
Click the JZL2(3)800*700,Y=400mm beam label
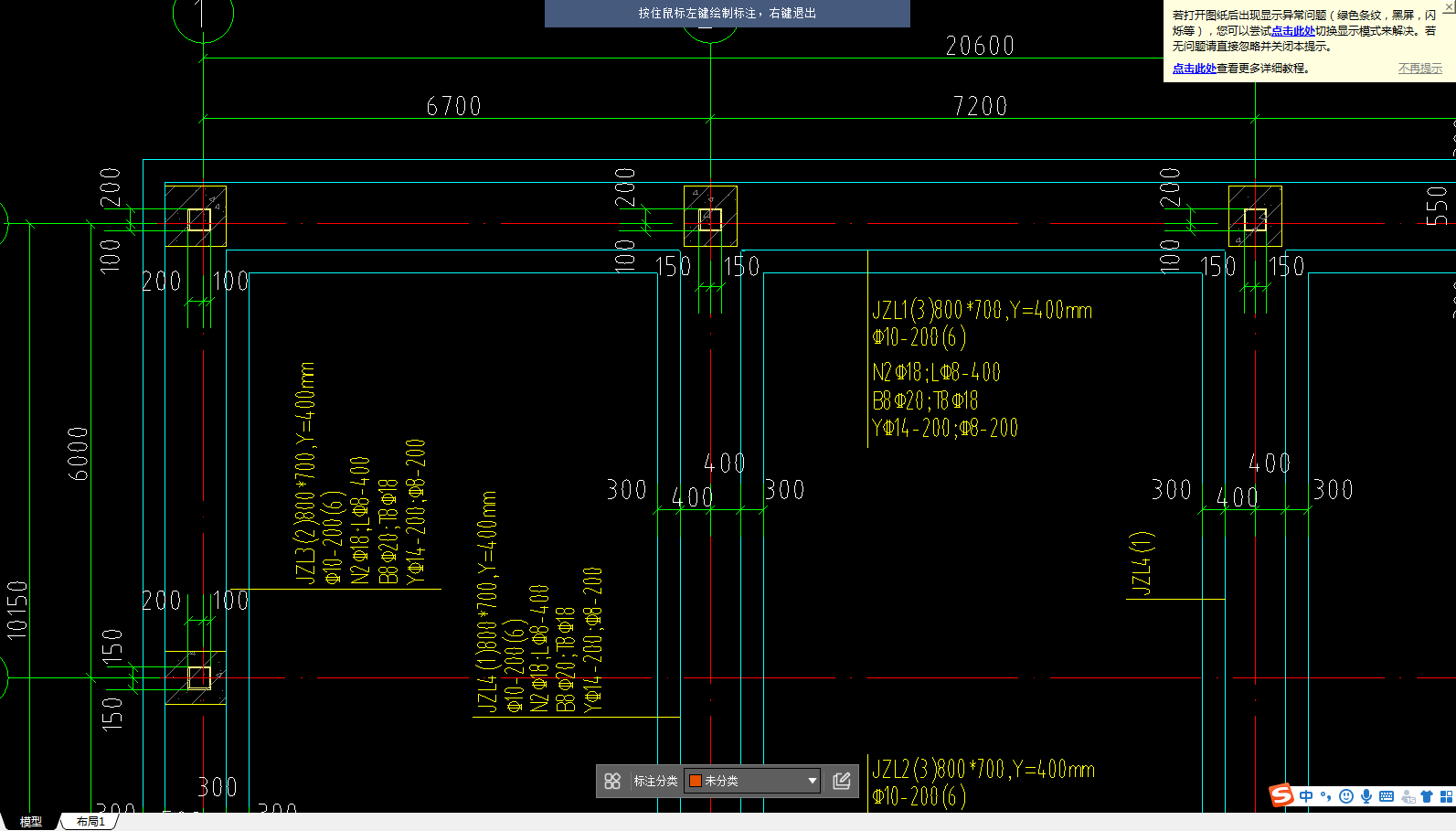coord(983,769)
